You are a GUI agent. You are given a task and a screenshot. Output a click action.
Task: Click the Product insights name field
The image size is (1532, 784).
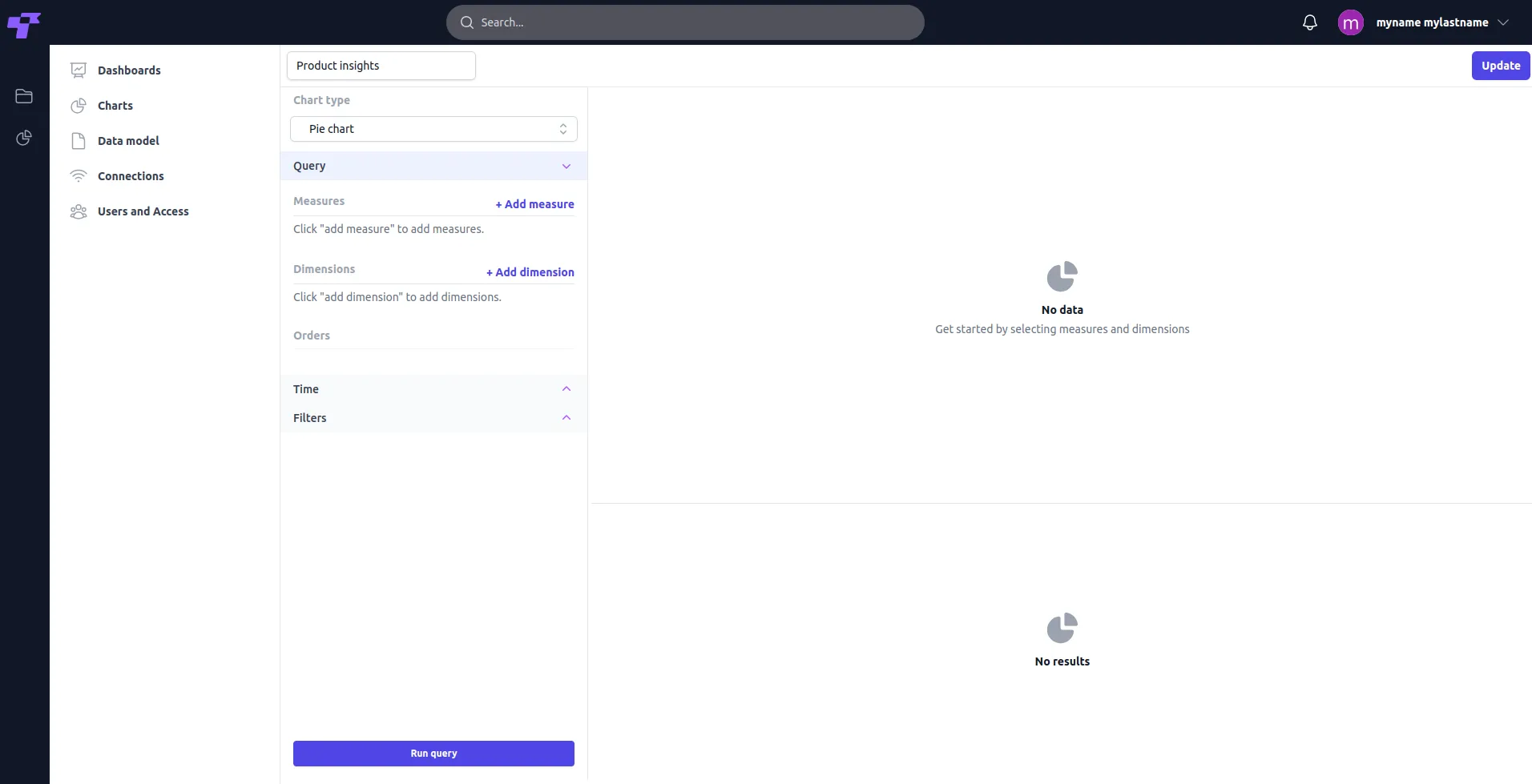pyautogui.click(x=381, y=66)
